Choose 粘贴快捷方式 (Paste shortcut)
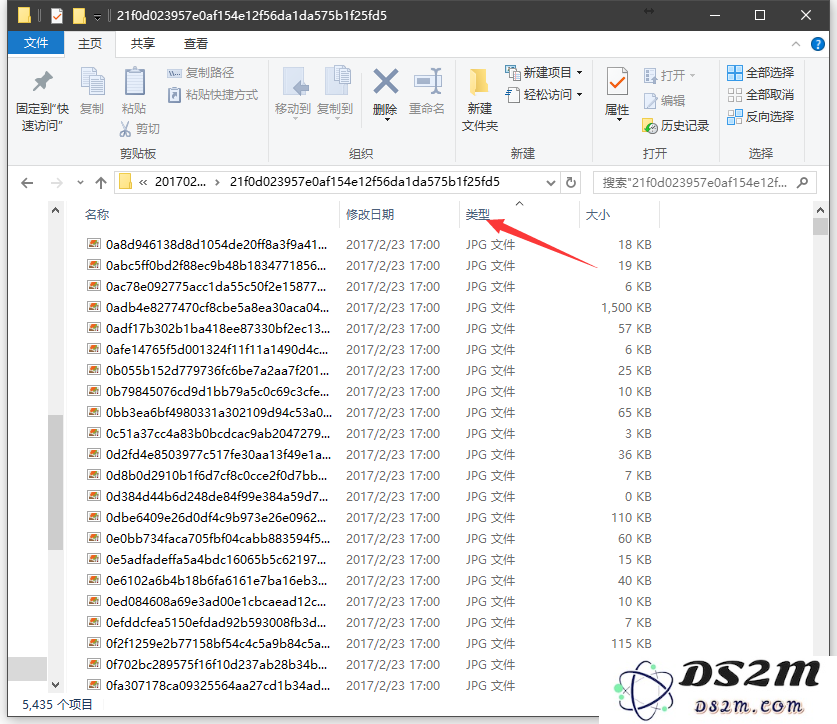Image resolution: width=837 pixels, height=724 pixels. (212, 95)
